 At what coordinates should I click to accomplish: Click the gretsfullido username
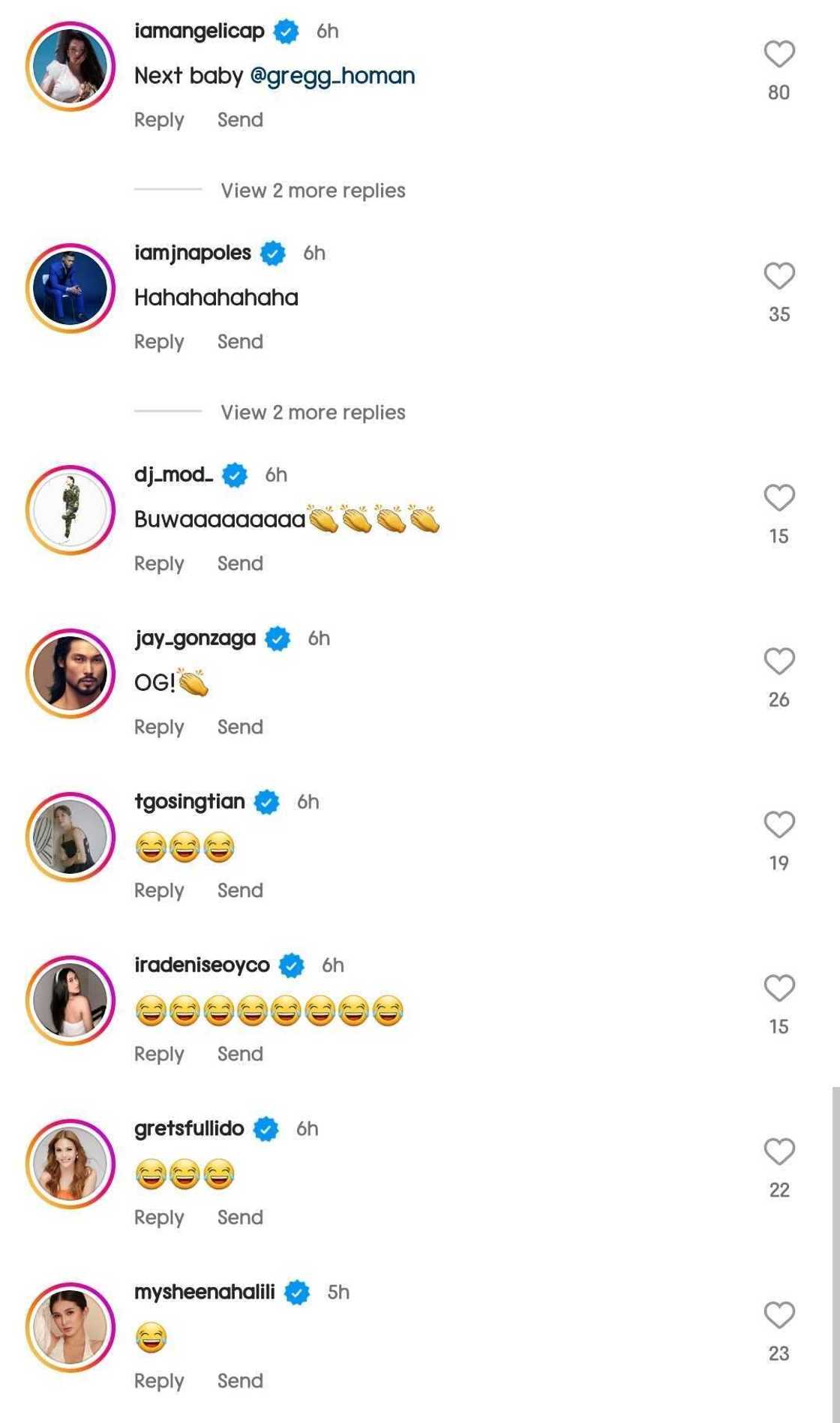pos(189,1128)
